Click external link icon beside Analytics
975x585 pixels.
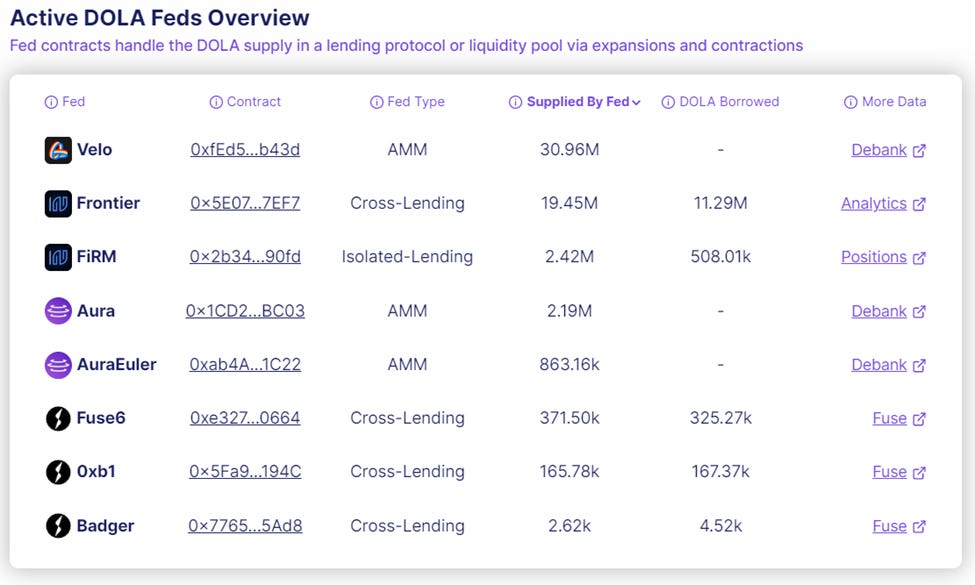pos(919,204)
